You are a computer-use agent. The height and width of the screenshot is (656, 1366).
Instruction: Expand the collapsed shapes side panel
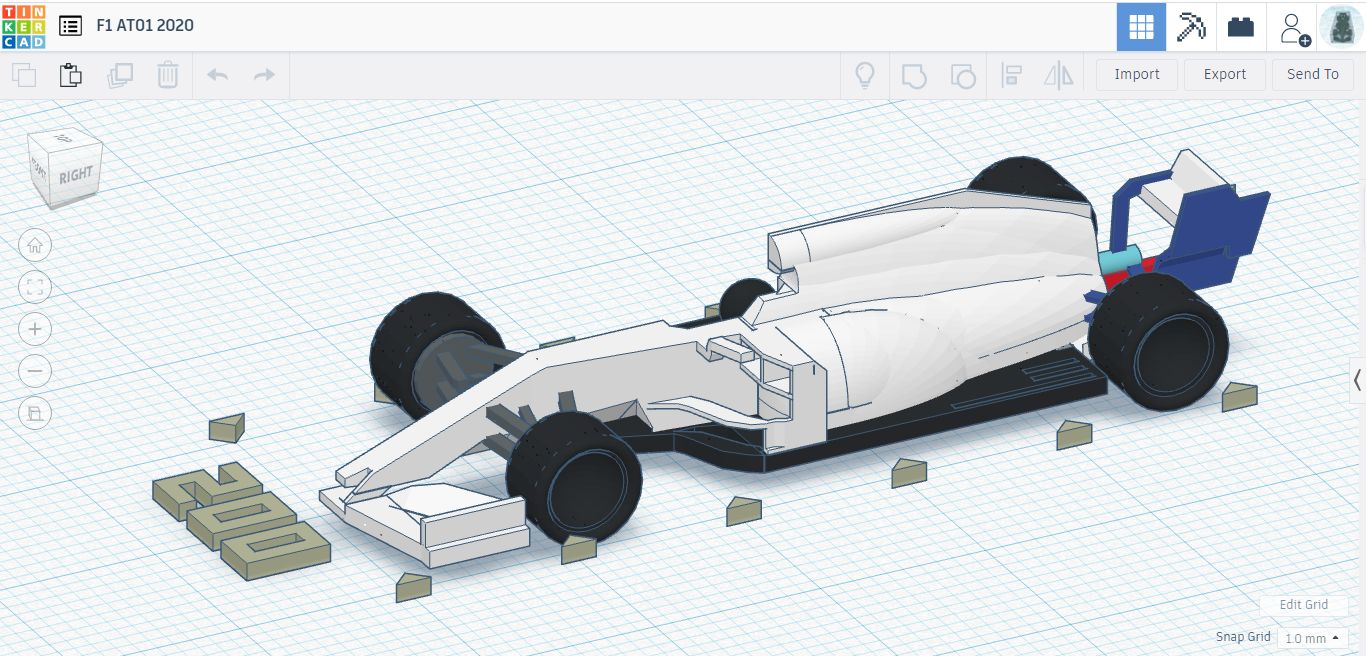pyautogui.click(x=1357, y=380)
